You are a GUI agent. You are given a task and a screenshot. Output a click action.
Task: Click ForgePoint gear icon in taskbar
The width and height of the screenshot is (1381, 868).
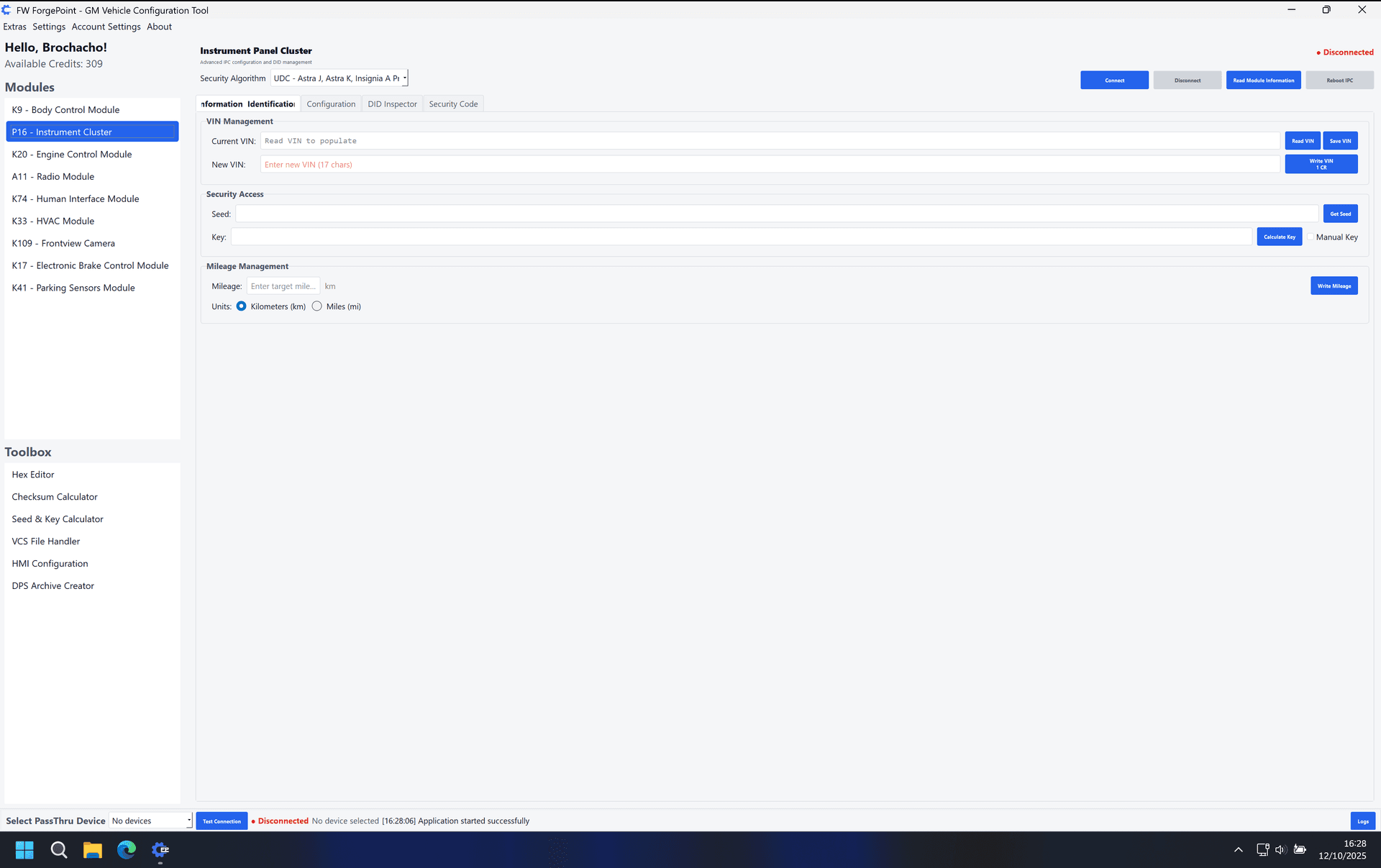tap(160, 850)
